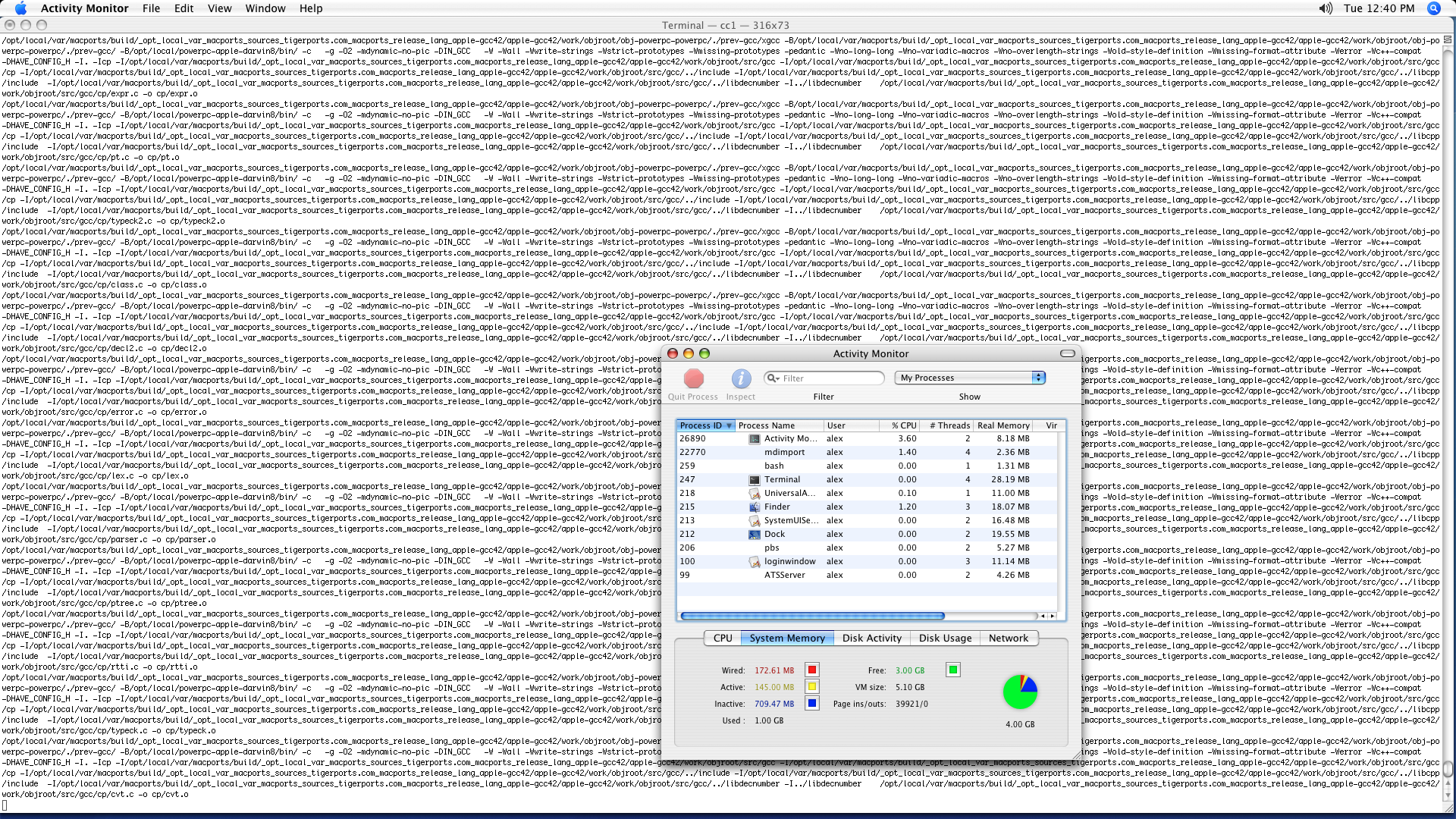This screenshot has height=819, width=1456.
Task: Select the SystemUIServer process icon
Action: click(x=755, y=521)
